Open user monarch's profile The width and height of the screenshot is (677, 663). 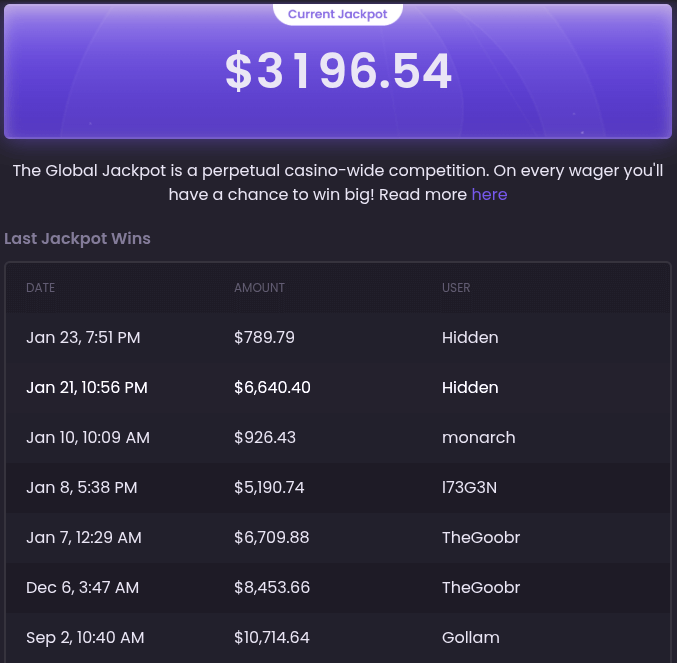click(479, 438)
